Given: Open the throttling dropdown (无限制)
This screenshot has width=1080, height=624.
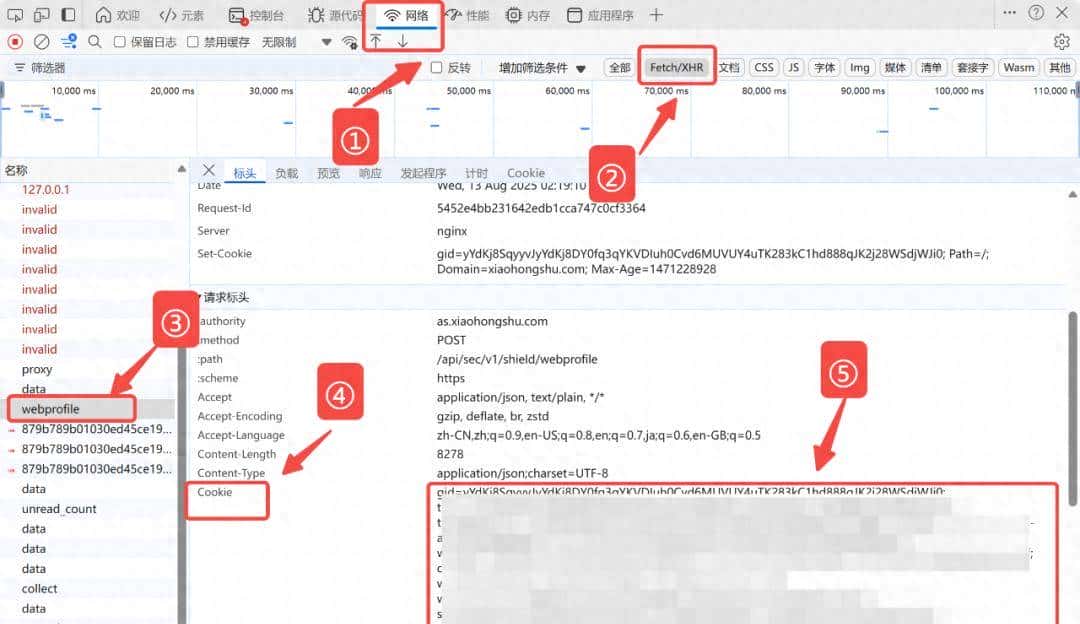Looking at the screenshot, I should pos(296,42).
